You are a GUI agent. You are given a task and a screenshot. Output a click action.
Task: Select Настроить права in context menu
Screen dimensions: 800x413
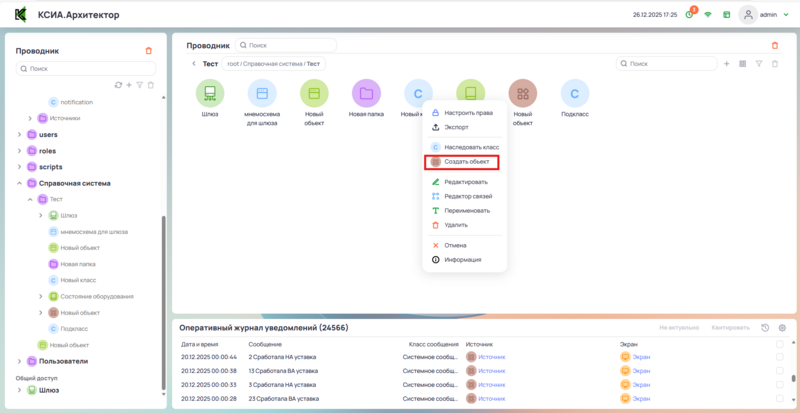pos(468,113)
